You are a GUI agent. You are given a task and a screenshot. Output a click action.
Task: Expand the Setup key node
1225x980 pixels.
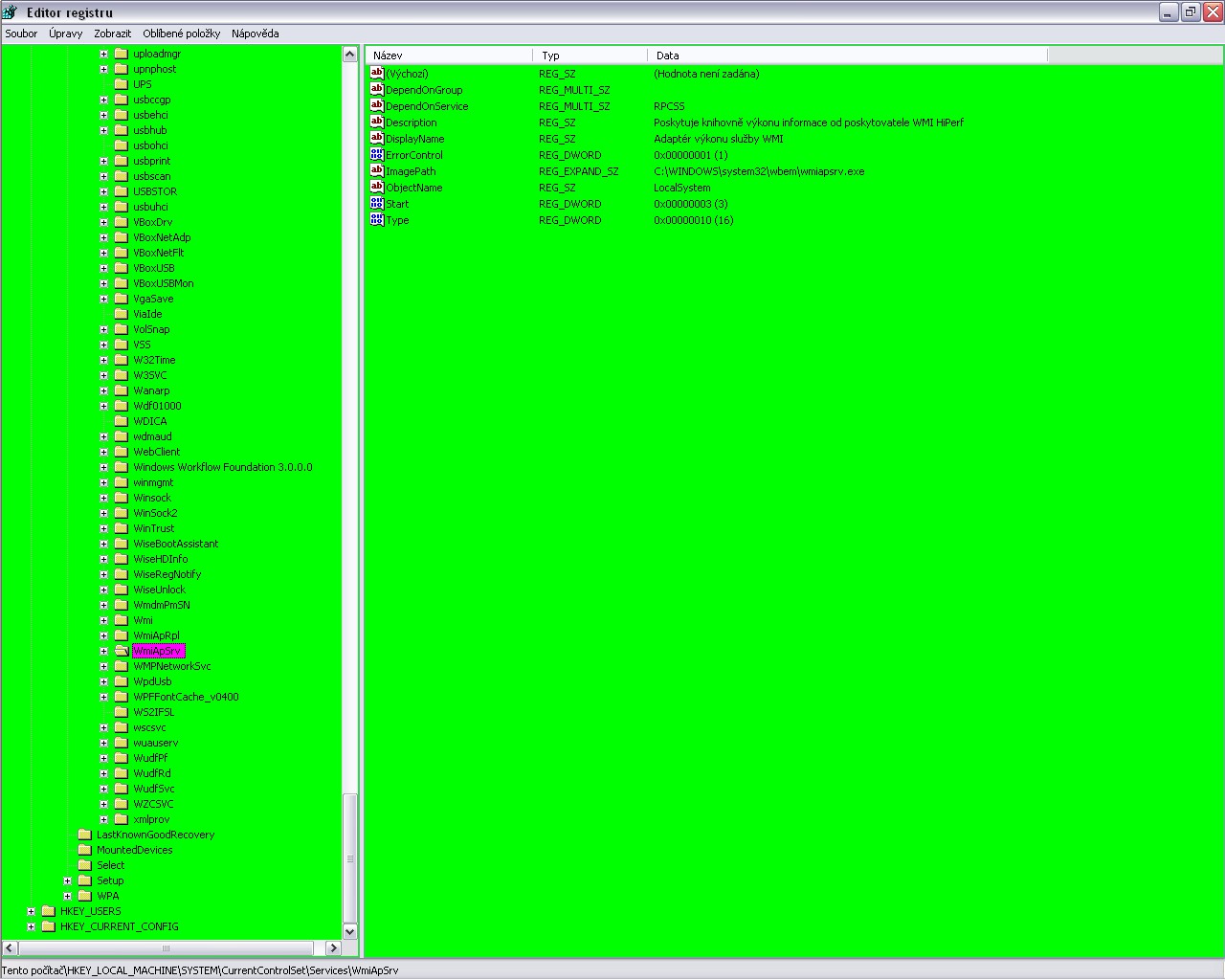(x=68, y=880)
